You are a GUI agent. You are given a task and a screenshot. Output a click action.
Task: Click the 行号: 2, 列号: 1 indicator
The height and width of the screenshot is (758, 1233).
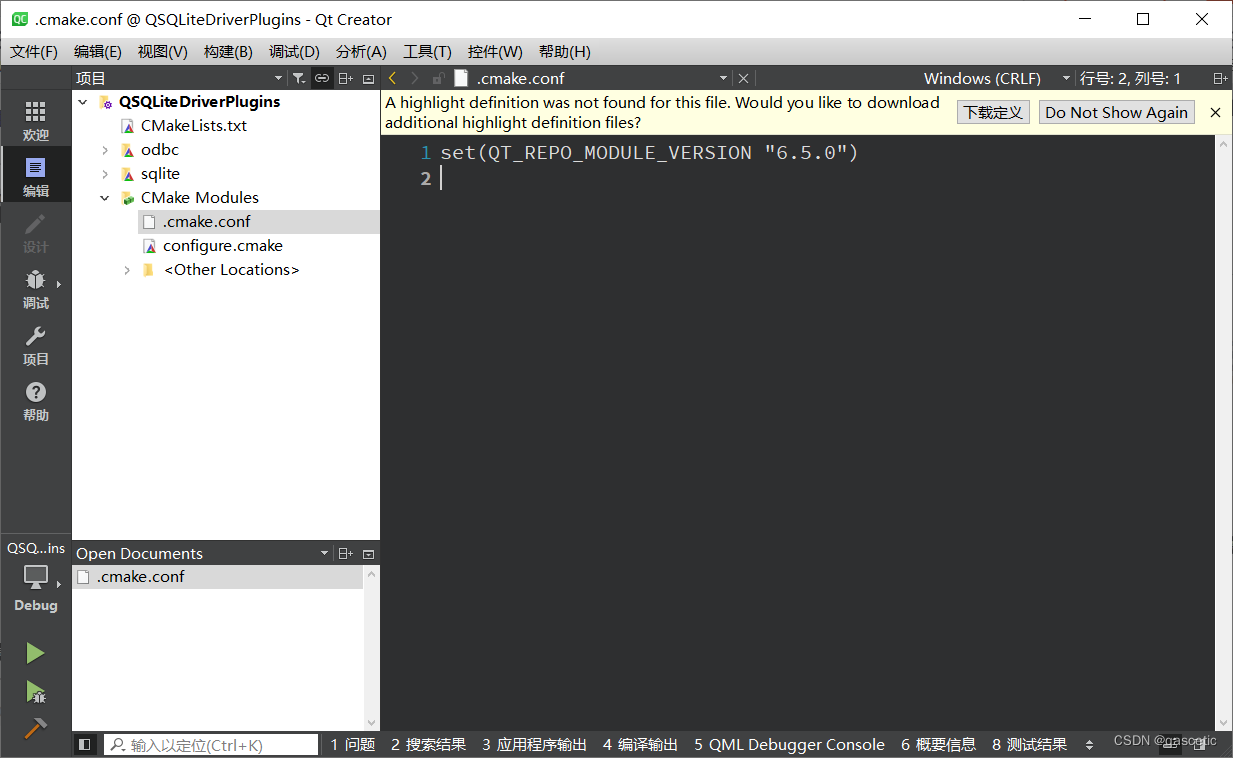click(1130, 78)
